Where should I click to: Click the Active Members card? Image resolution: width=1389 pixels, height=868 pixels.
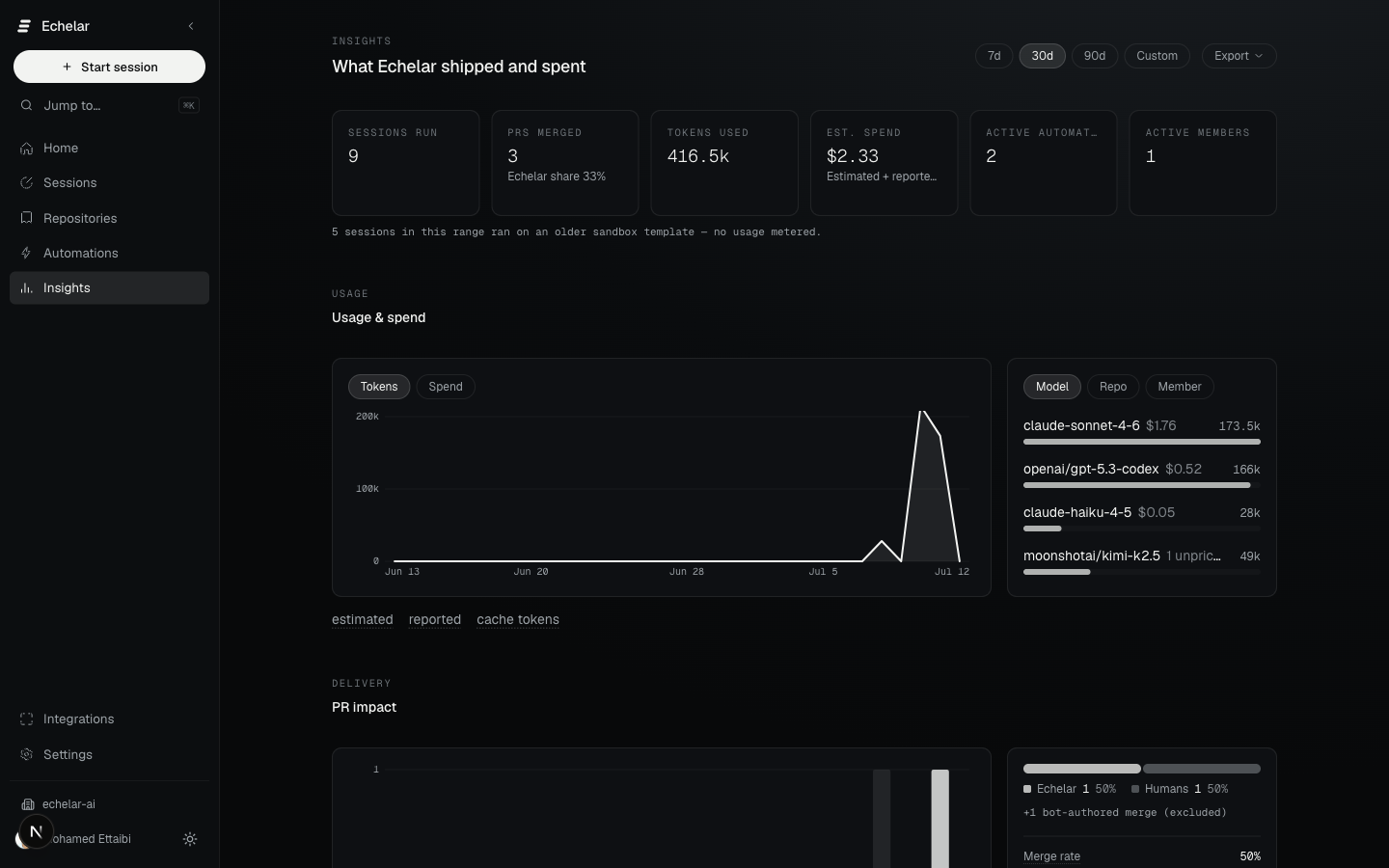(1203, 163)
